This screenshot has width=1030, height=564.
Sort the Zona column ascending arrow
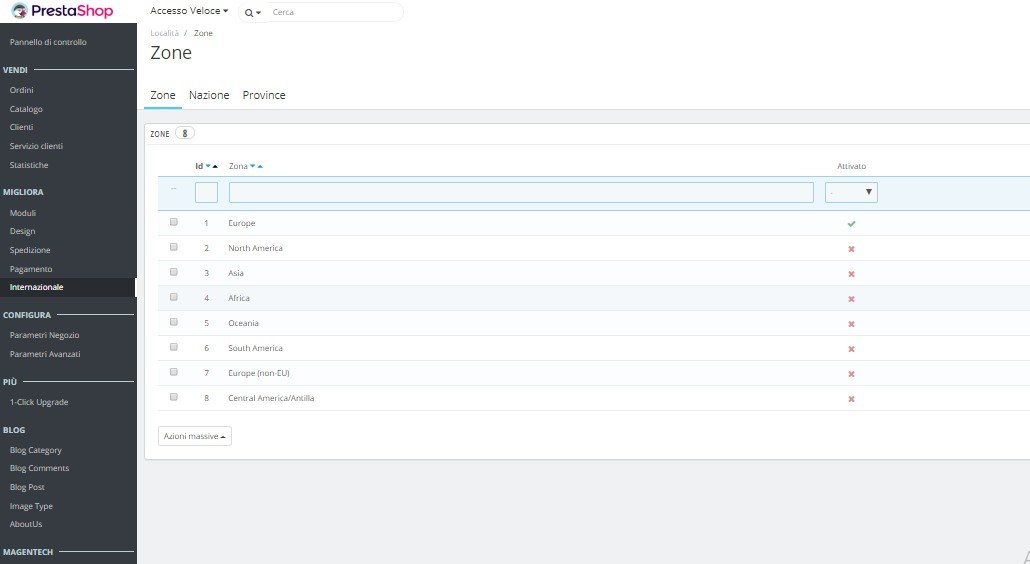(260, 166)
